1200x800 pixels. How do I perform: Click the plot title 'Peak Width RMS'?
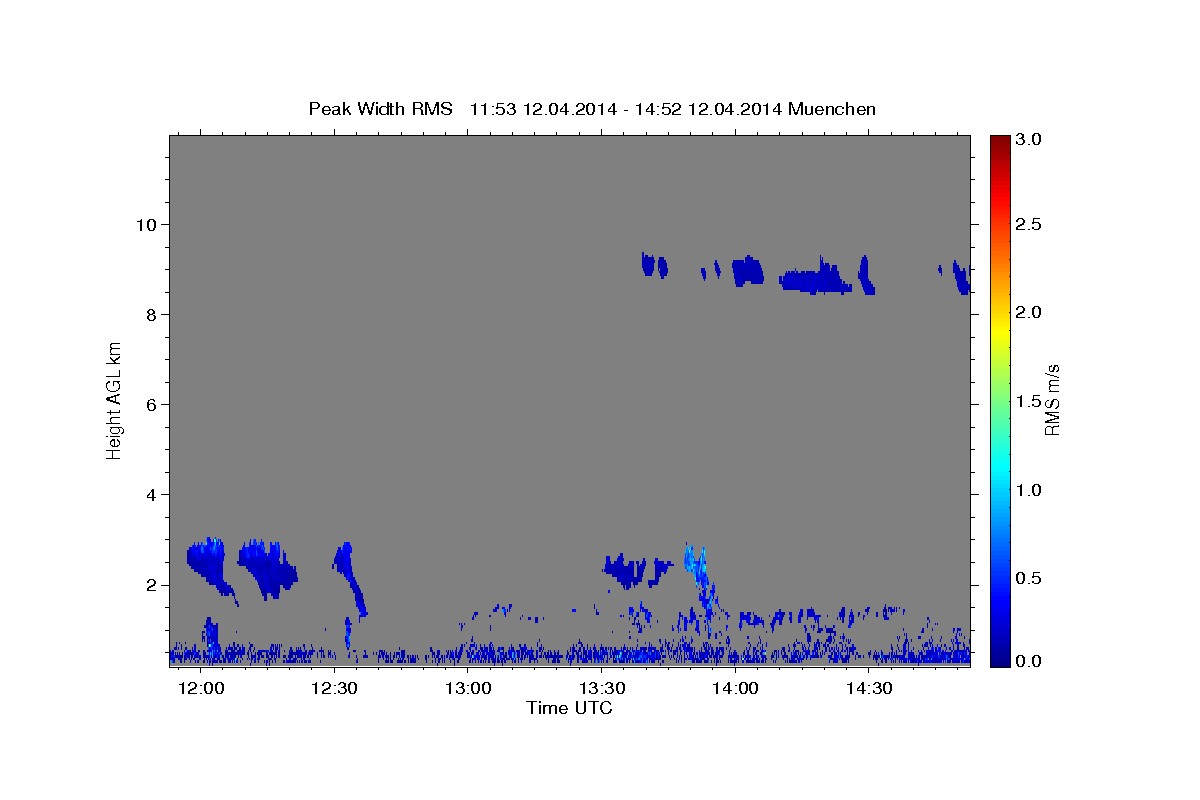pyautogui.click(x=380, y=109)
